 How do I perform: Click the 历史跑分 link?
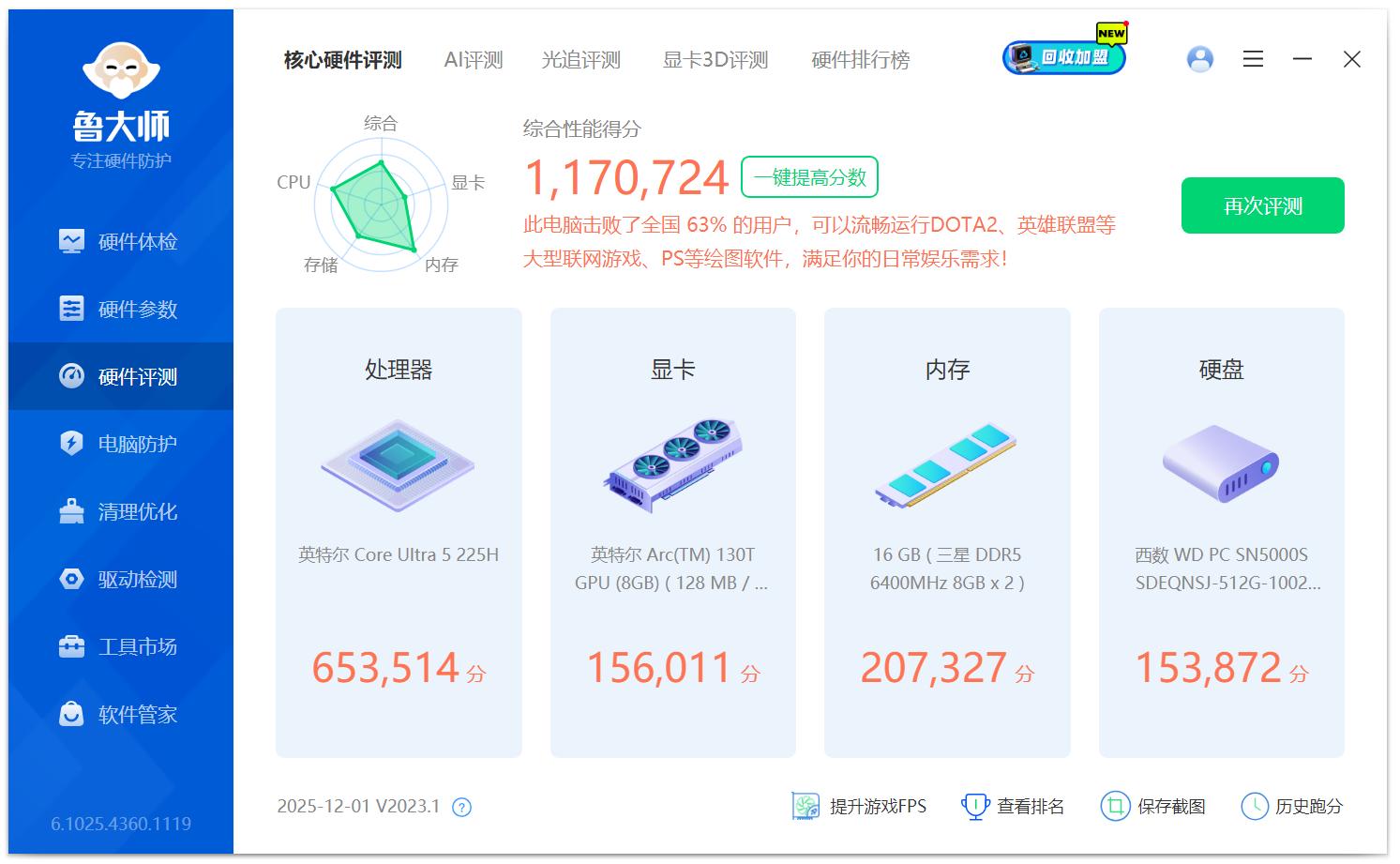point(1291,806)
